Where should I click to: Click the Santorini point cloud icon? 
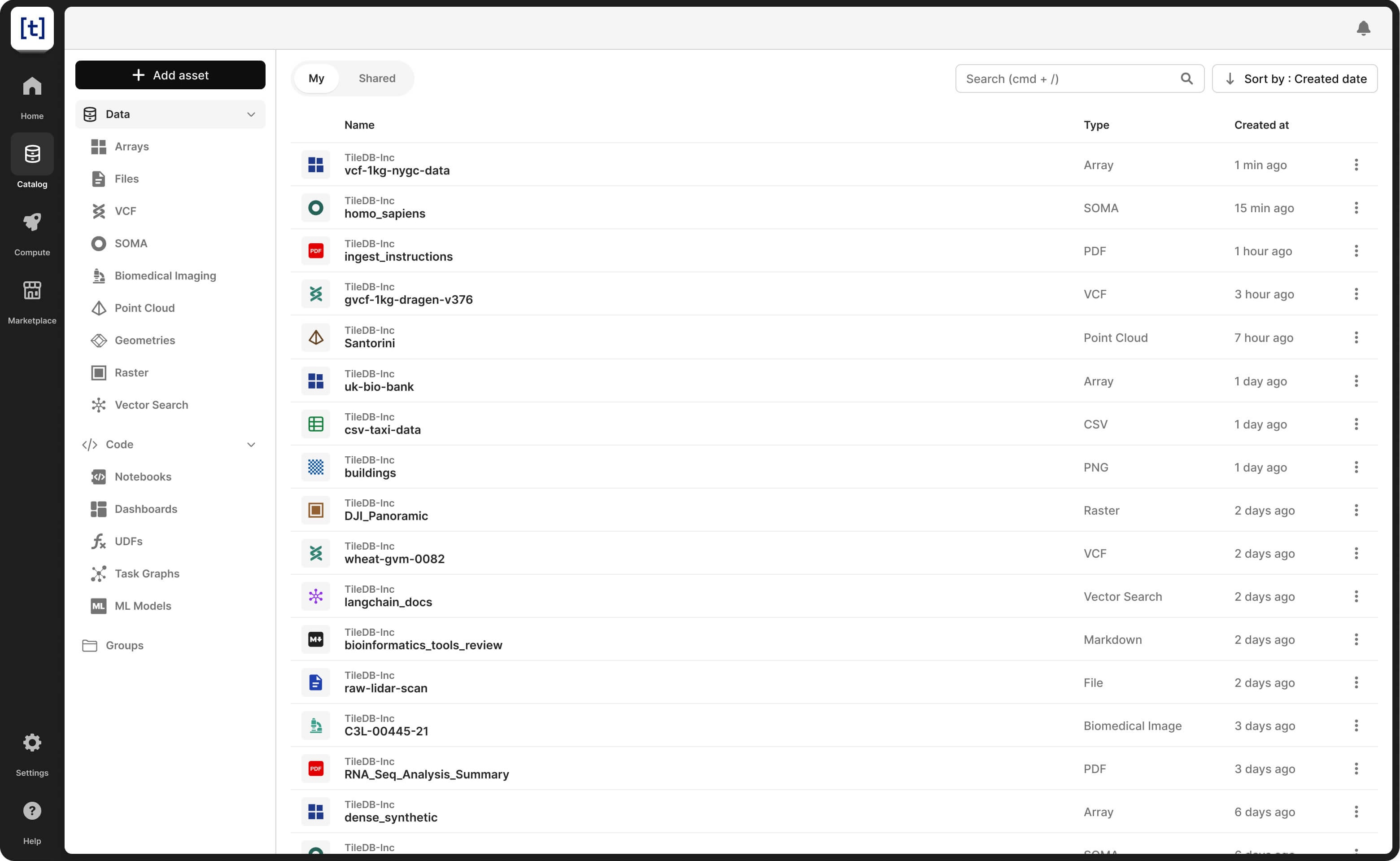point(316,338)
